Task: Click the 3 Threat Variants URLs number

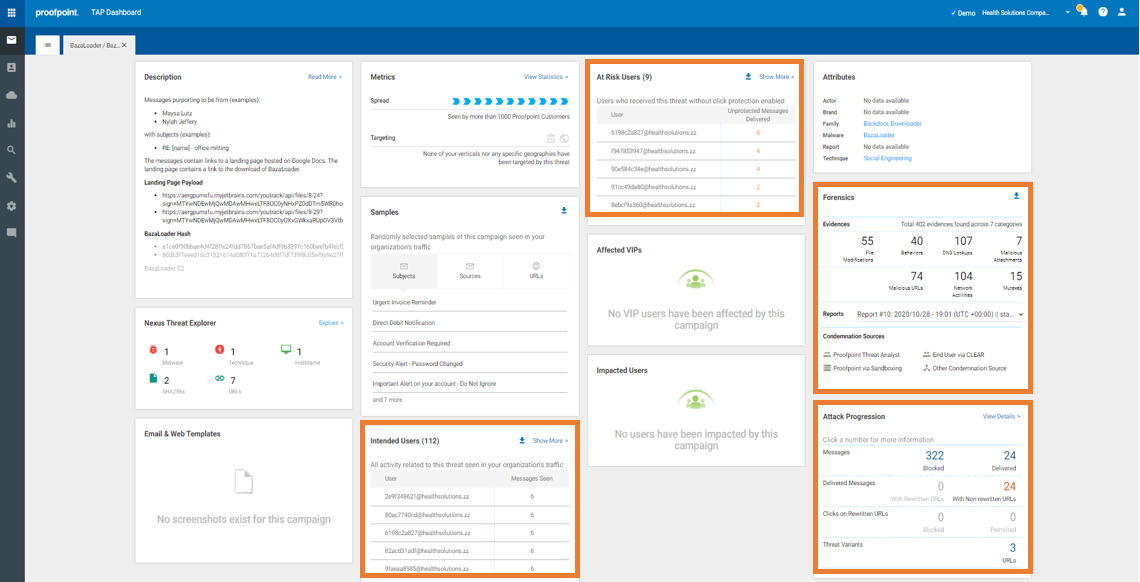Action: pos(1012,548)
